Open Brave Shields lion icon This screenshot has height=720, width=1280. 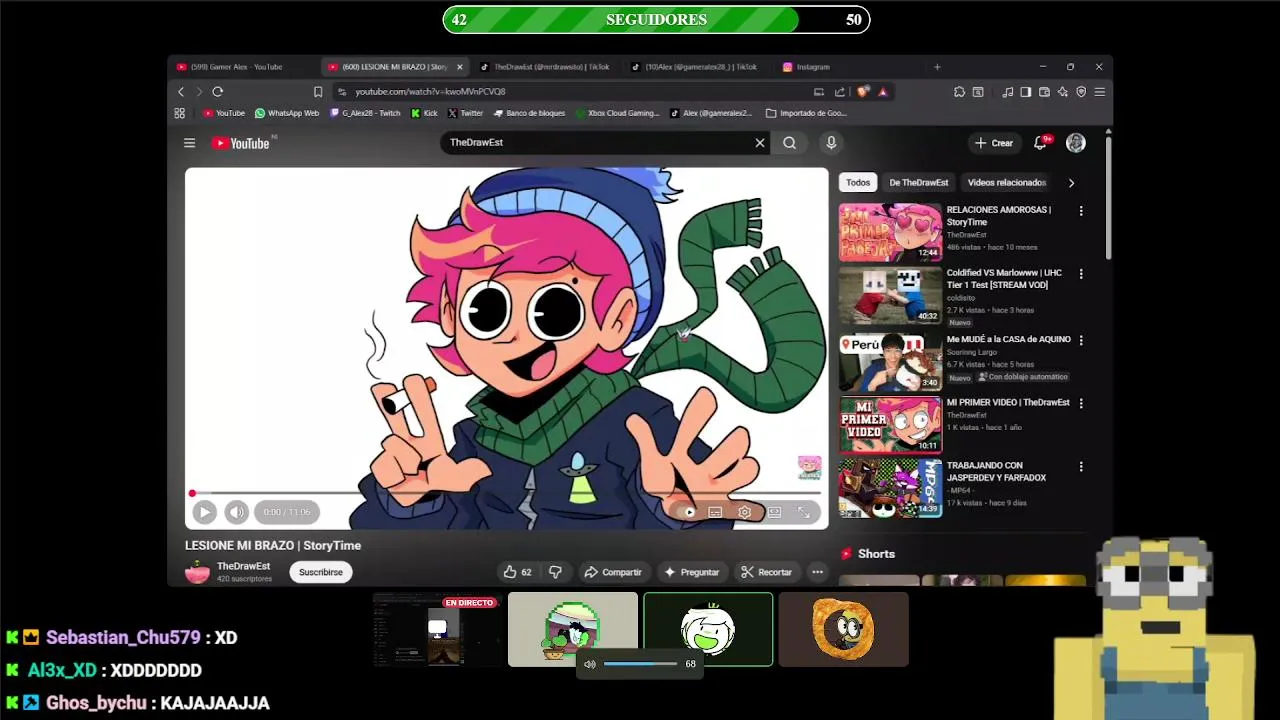[863, 91]
